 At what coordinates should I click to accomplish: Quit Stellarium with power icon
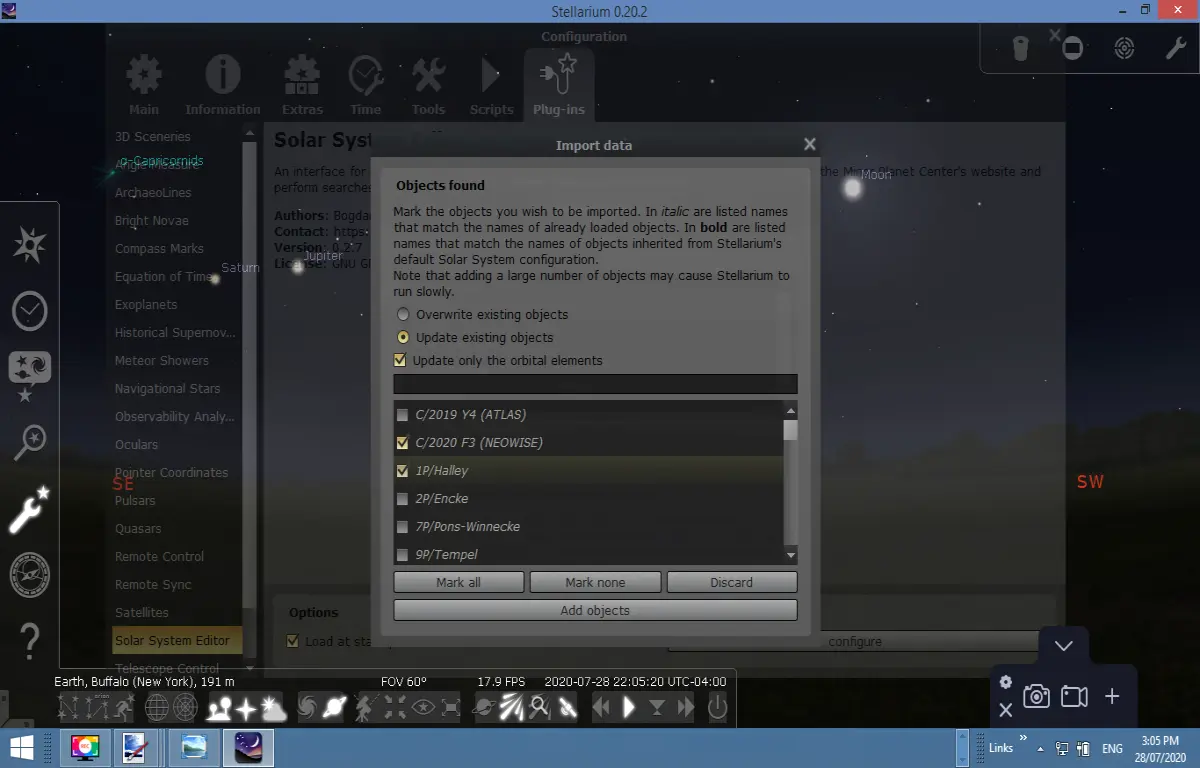pos(717,708)
